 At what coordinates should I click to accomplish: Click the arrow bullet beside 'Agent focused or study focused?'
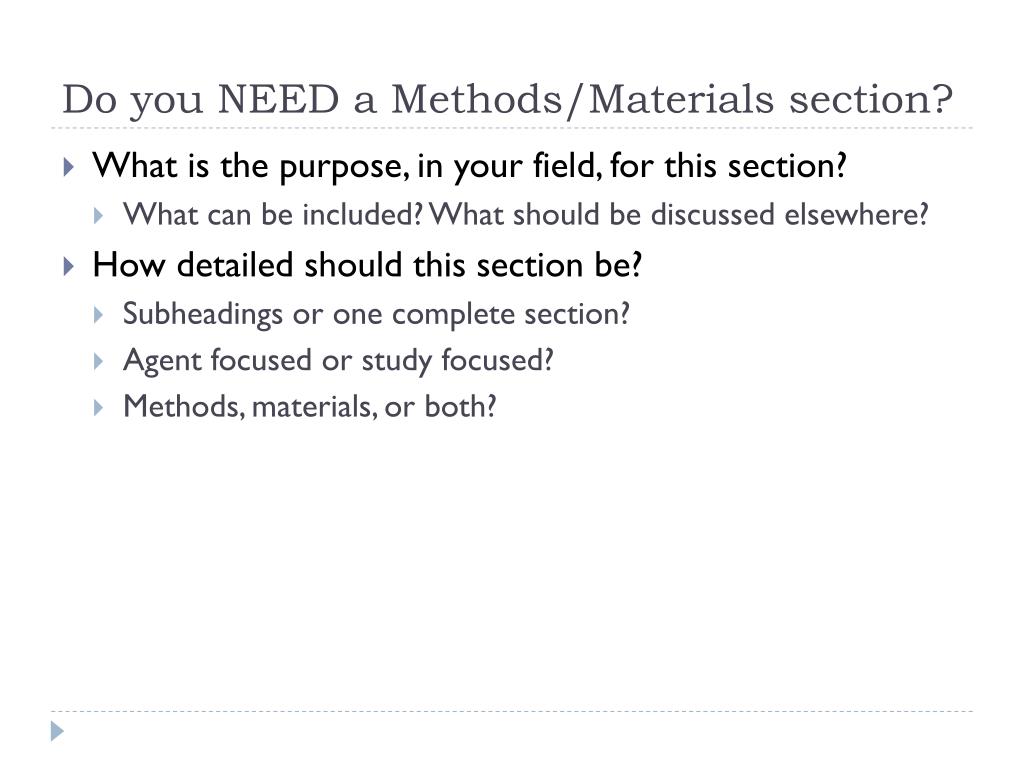[99, 361]
